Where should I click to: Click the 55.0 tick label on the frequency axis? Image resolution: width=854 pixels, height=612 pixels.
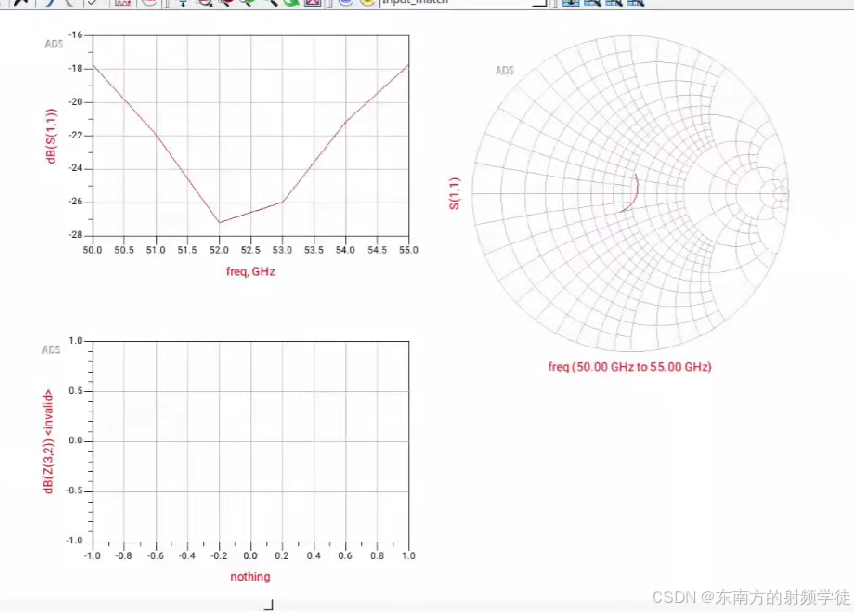coord(408,250)
